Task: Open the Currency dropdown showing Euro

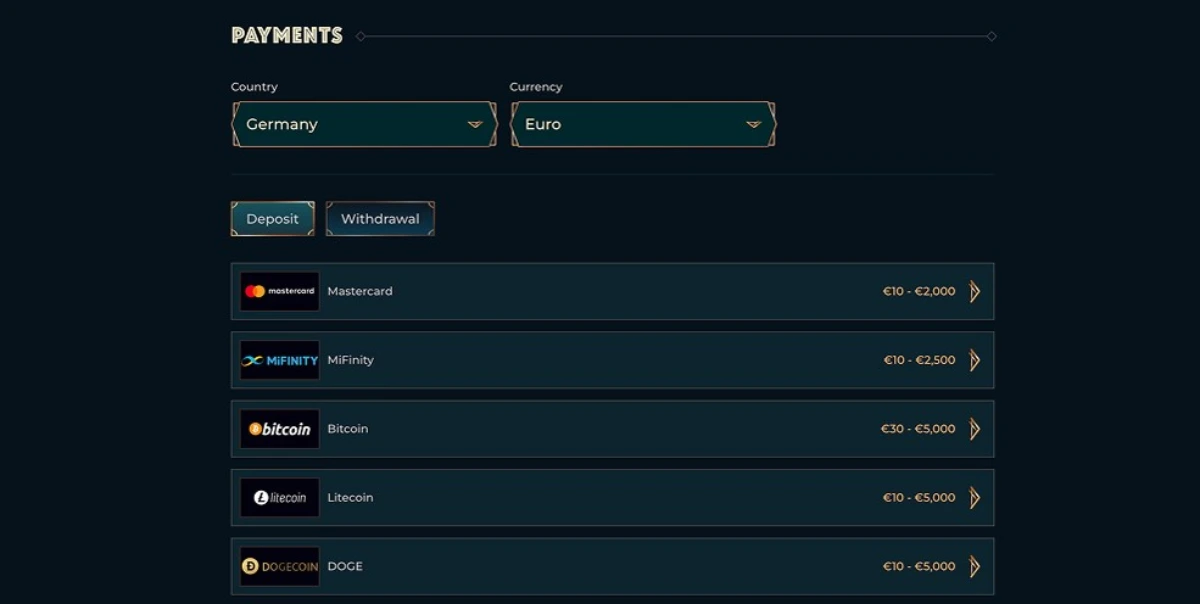Action: pyautogui.click(x=643, y=124)
